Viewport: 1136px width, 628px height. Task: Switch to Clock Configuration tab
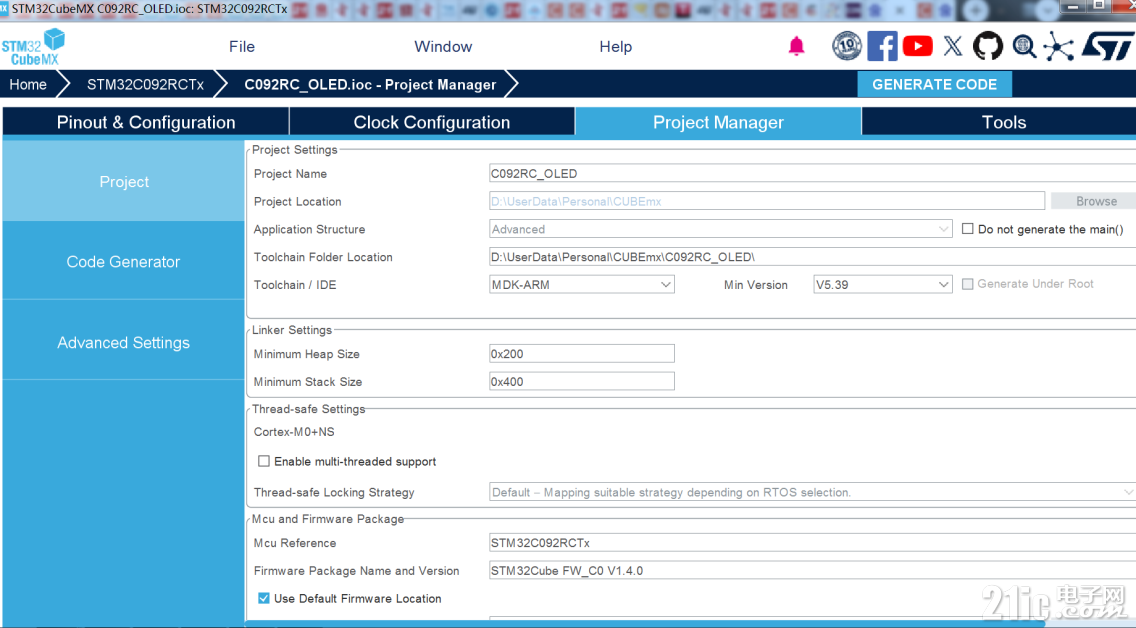[x=432, y=122]
